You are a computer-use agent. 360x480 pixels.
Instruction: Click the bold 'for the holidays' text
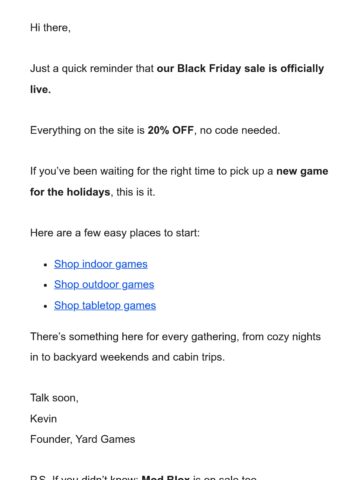tap(70, 192)
